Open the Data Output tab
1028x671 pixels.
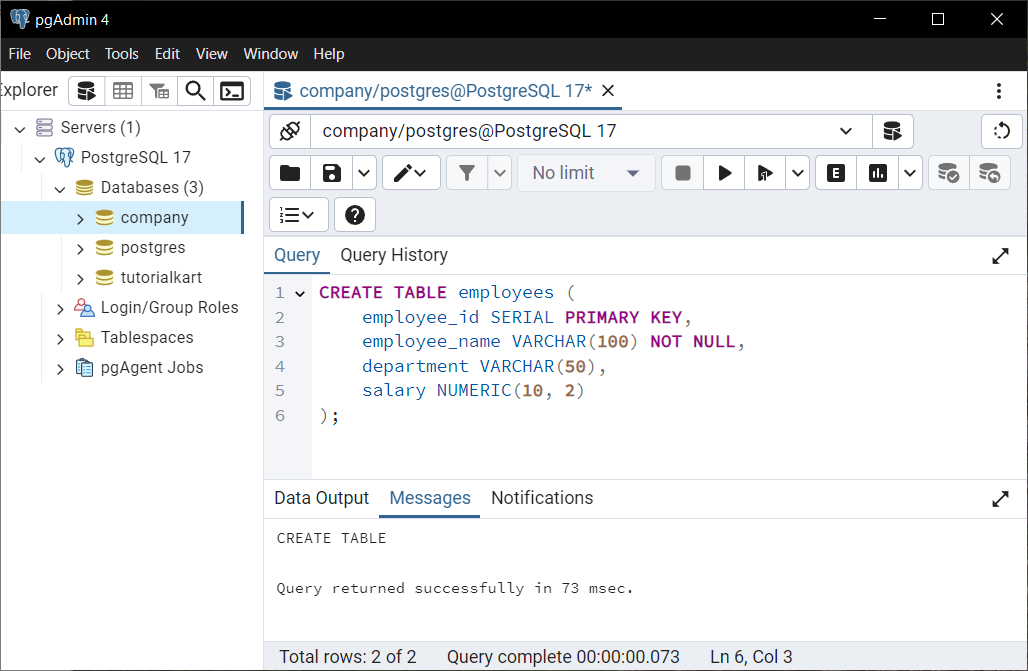click(x=319, y=498)
